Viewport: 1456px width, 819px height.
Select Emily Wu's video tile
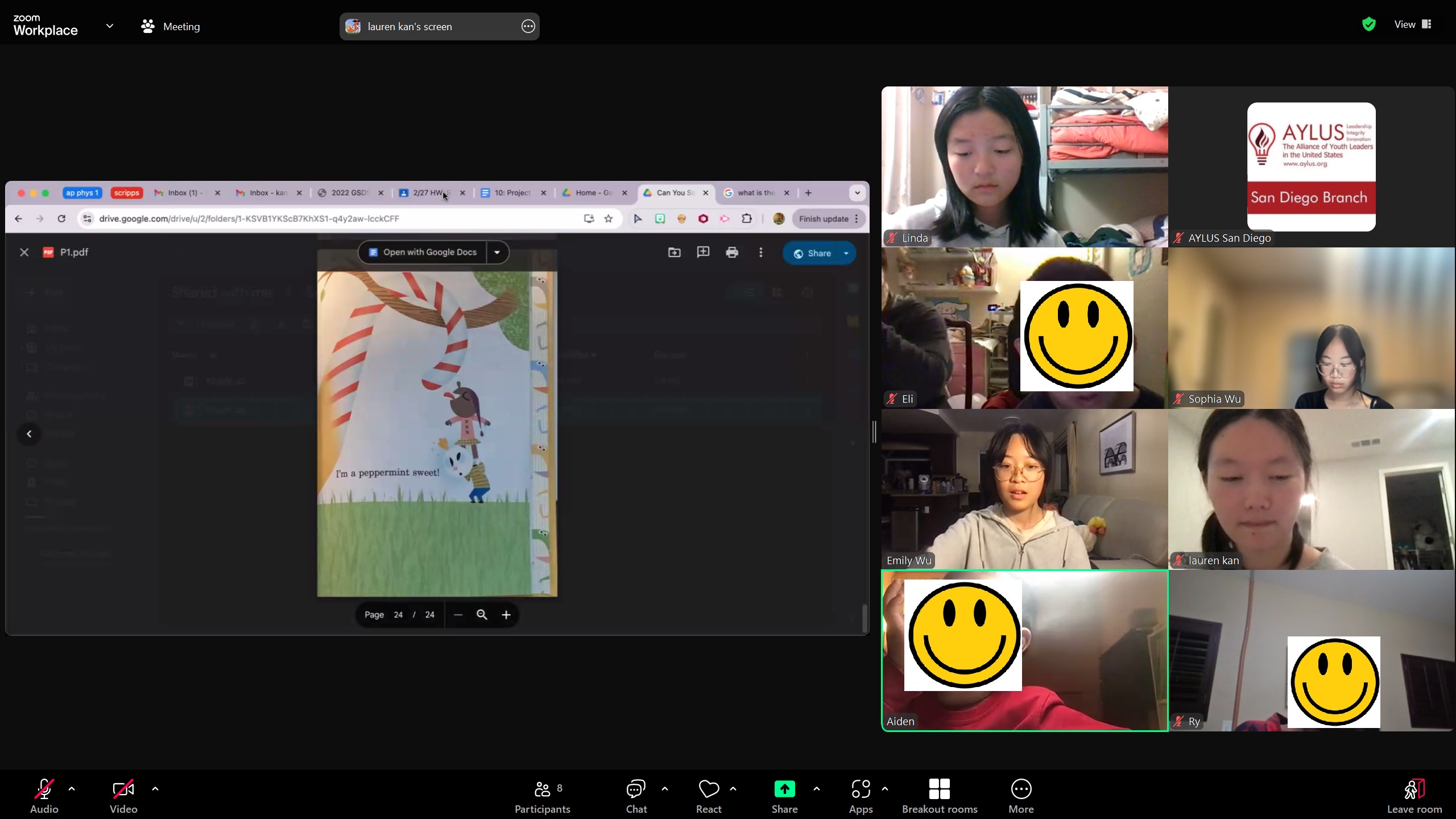tap(1025, 489)
